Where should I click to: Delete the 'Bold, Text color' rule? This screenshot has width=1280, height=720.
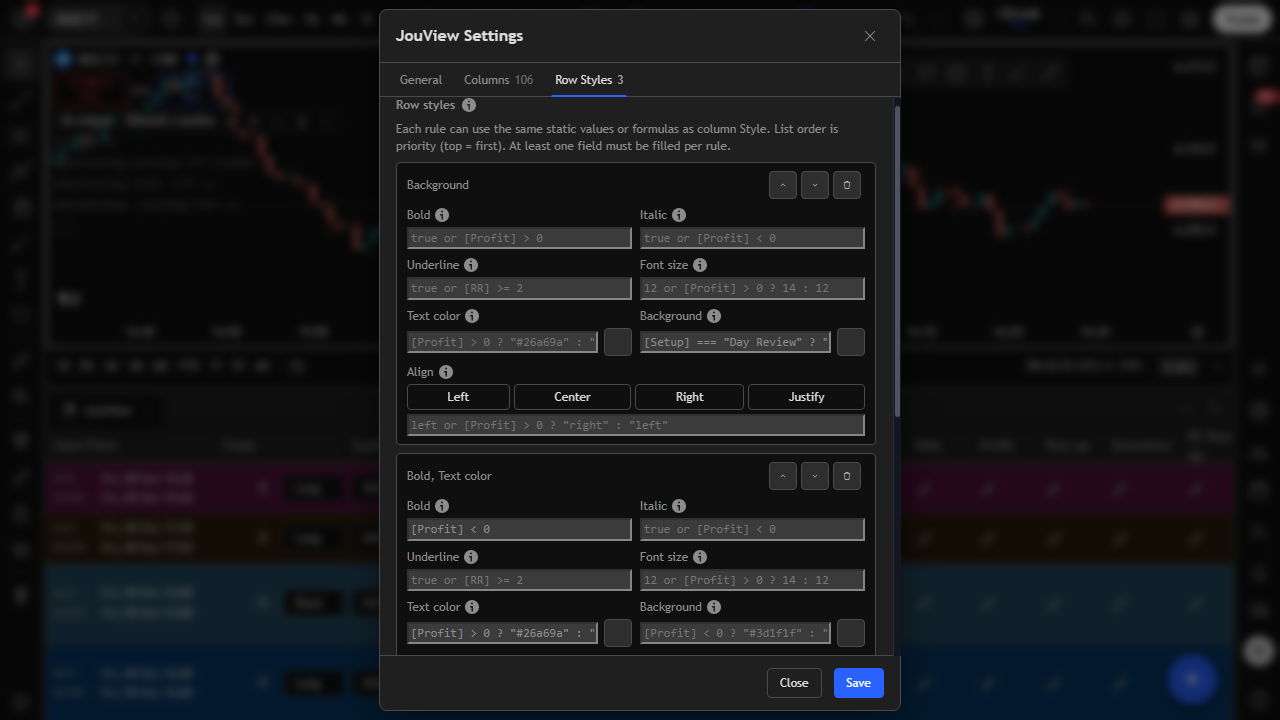[x=847, y=476]
